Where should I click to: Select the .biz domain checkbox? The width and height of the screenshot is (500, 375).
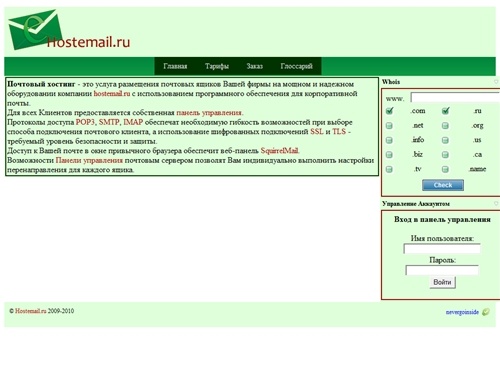click(x=389, y=155)
